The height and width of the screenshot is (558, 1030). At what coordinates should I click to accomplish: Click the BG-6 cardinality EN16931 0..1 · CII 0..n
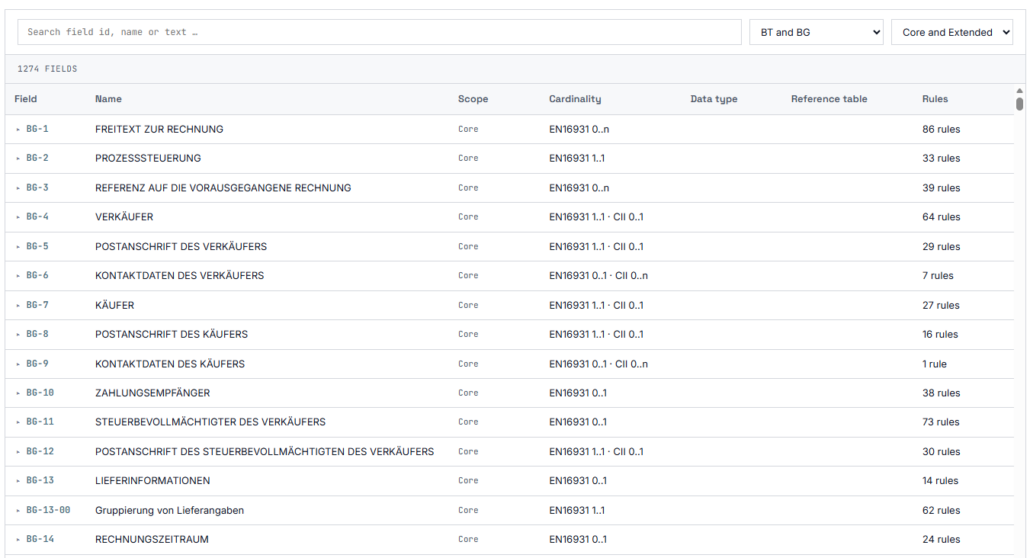pos(598,275)
